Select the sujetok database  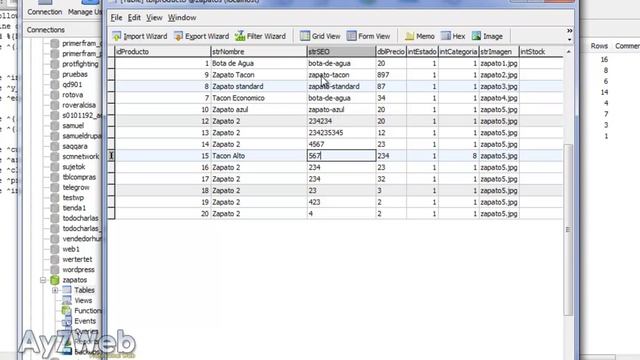(x=74, y=167)
